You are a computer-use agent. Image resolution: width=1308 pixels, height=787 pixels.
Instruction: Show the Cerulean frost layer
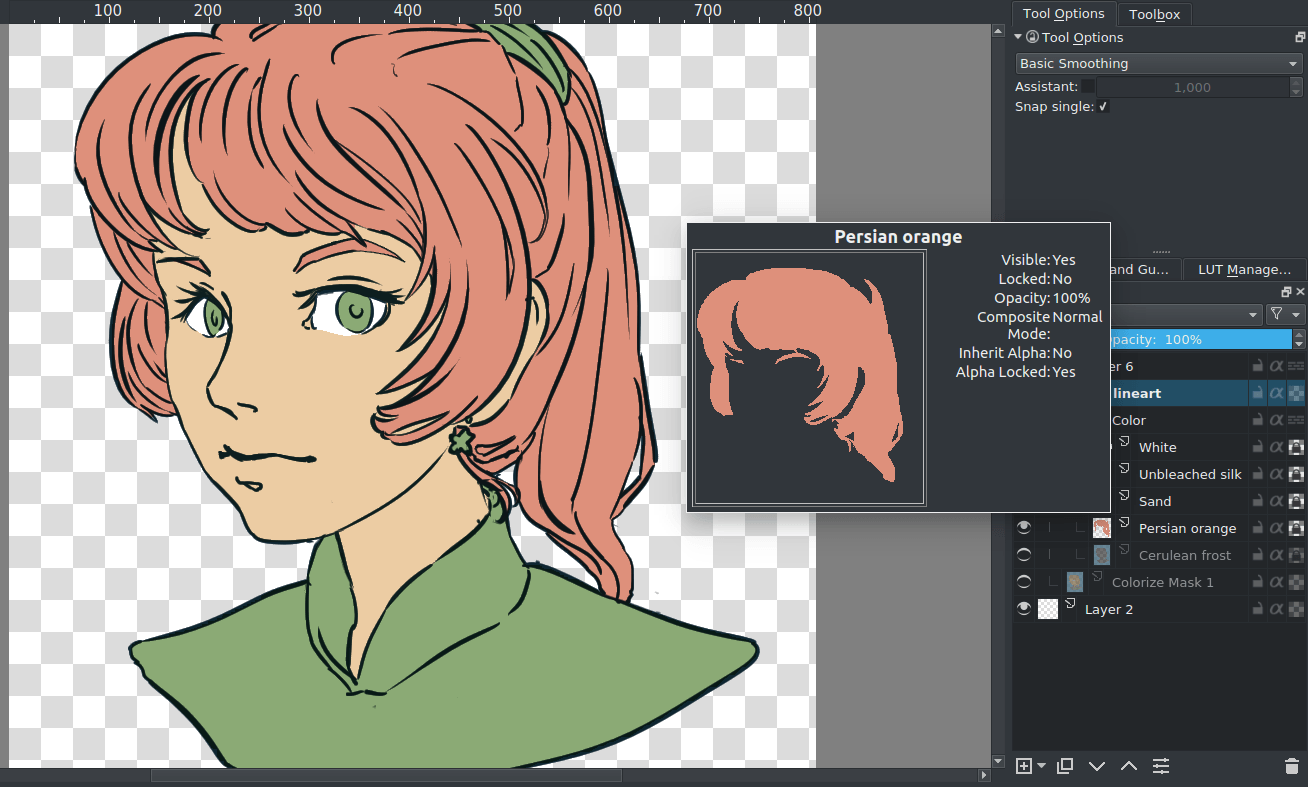click(1022, 554)
